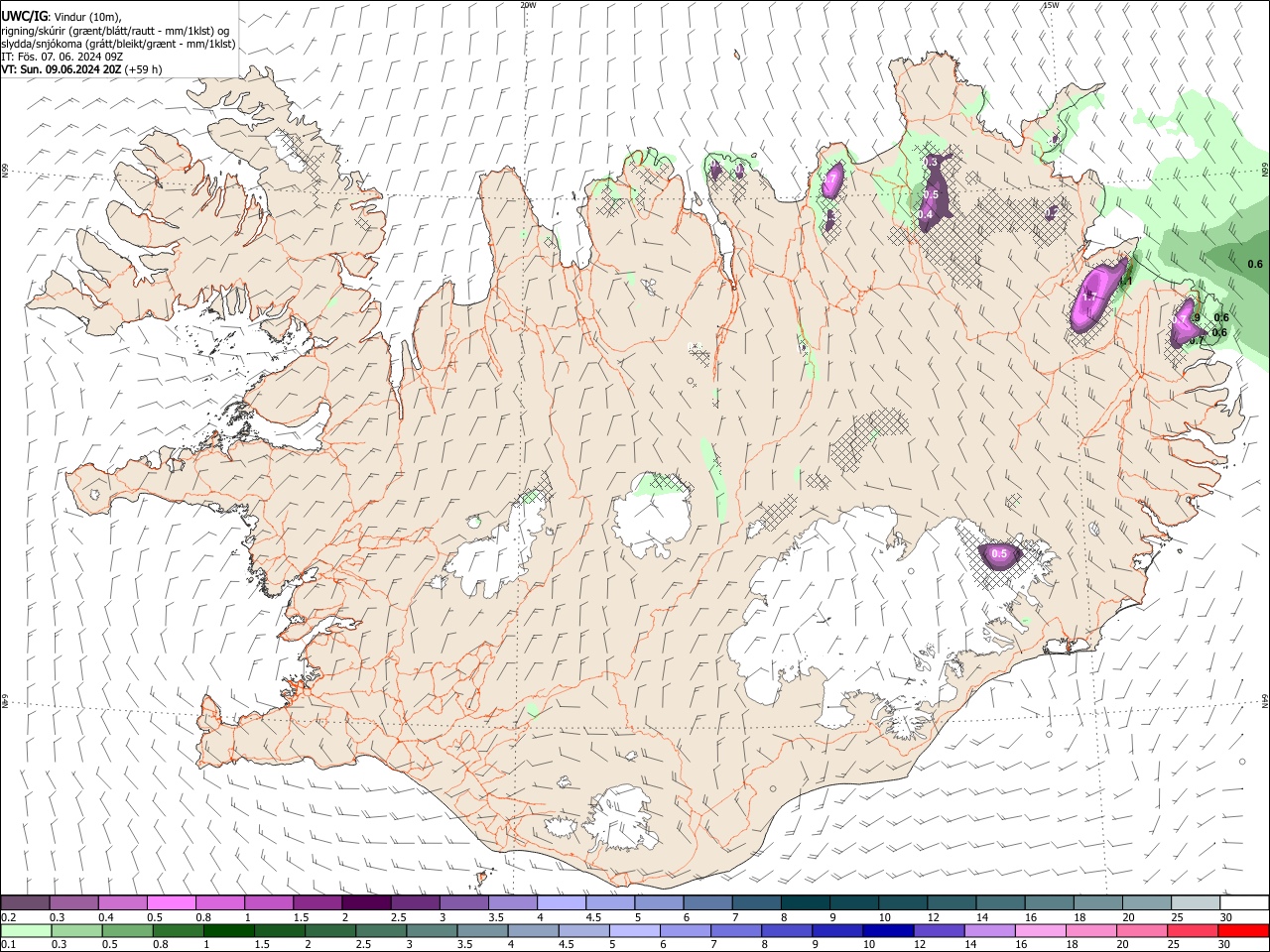Choose the light pink swatch starting at 16 on the rain scale

(1041, 930)
